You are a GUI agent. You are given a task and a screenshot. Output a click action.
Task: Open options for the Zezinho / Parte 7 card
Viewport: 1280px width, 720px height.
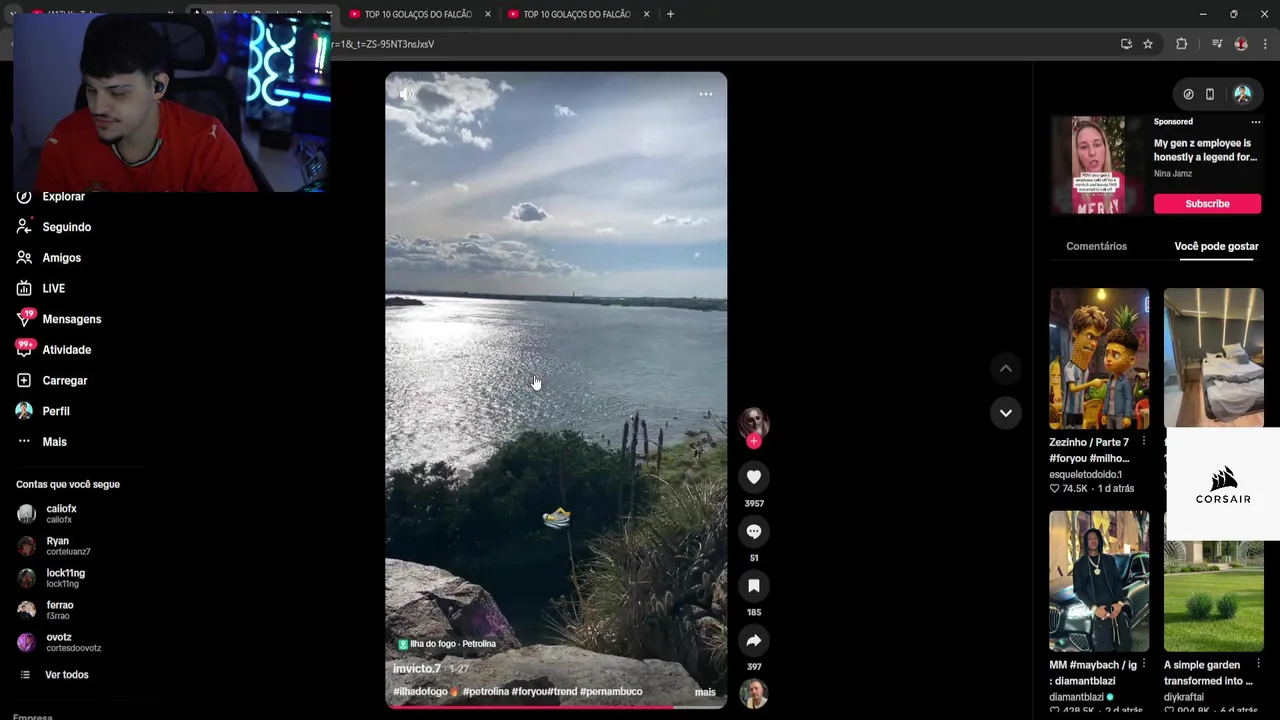(1143, 441)
